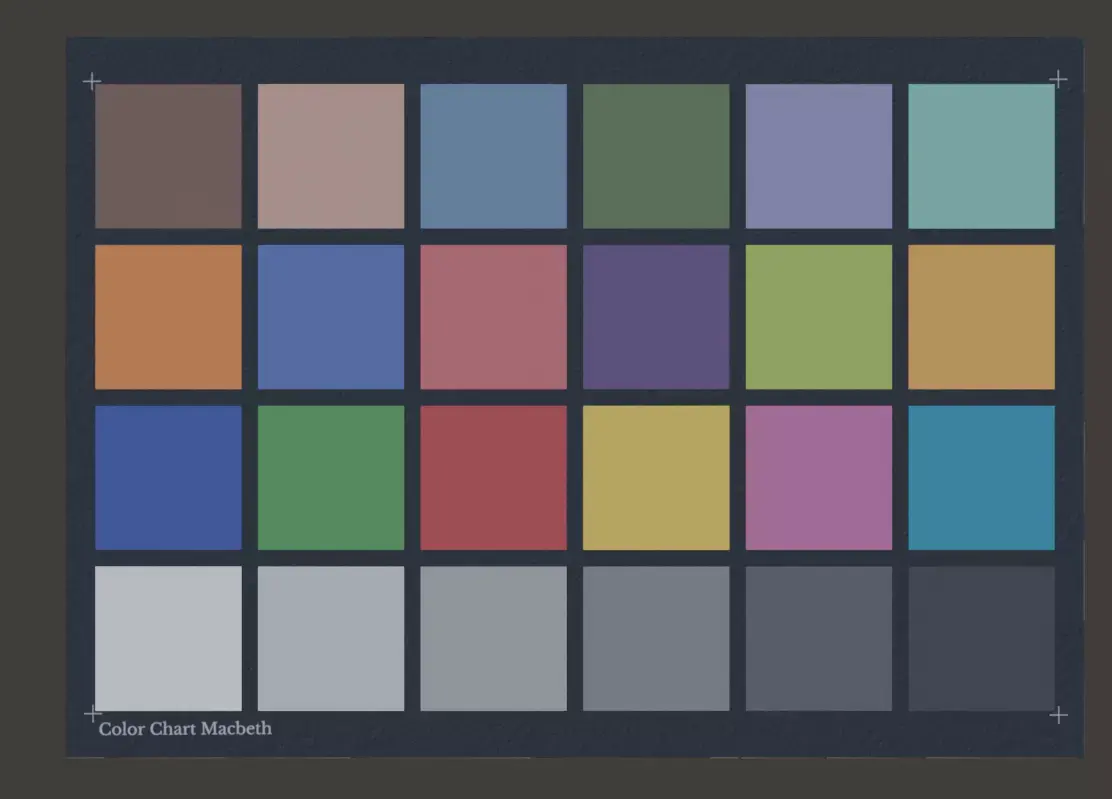The image size is (1112, 799).
Task: Select the white patch bottom-left corner
Action: [167, 638]
